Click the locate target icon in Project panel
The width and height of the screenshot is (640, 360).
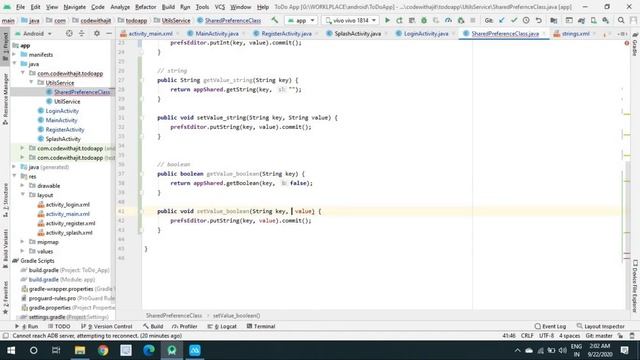69,33
